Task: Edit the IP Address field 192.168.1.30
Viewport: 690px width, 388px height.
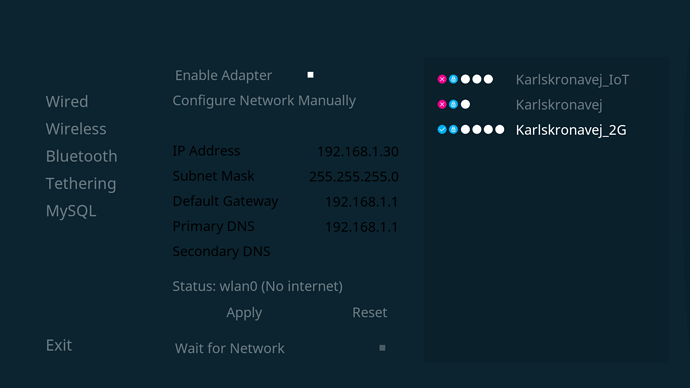Action: [358, 151]
